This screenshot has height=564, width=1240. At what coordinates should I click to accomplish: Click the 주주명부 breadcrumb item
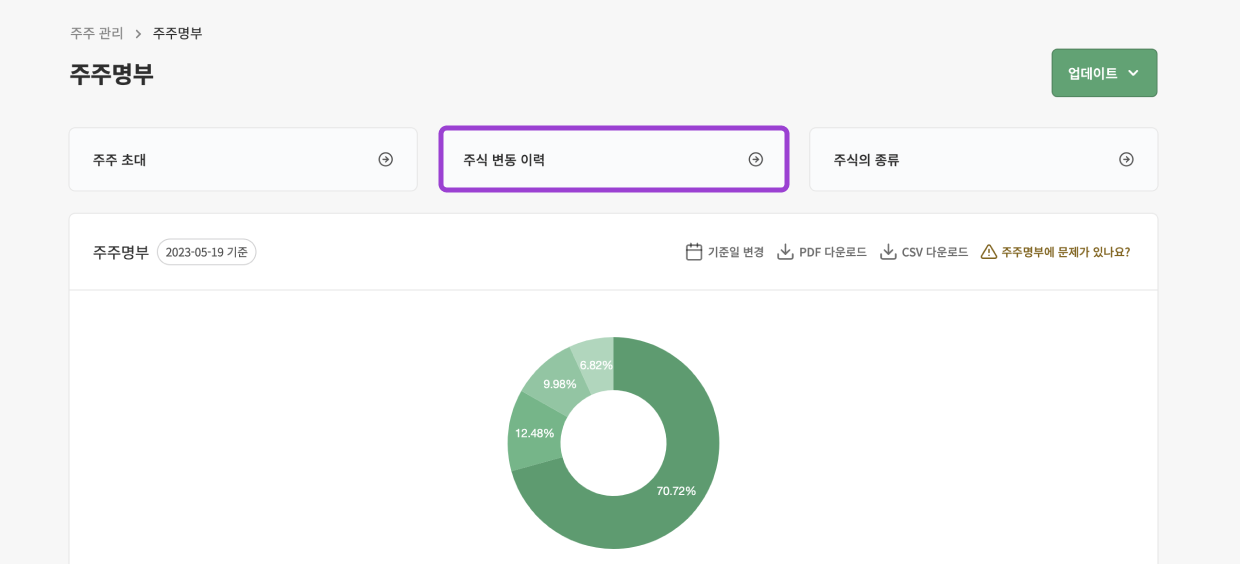(x=177, y=33)
